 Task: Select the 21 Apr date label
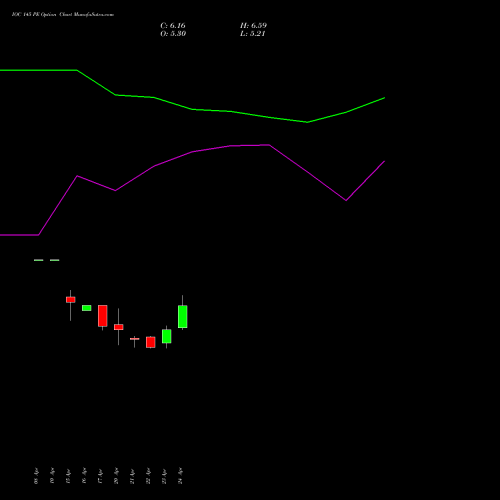click(132, 476)
